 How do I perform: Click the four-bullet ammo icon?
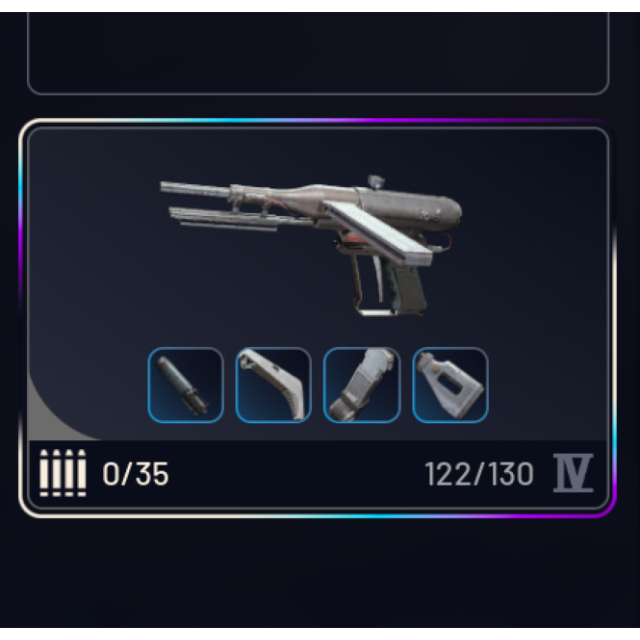(x=63, y=473)
